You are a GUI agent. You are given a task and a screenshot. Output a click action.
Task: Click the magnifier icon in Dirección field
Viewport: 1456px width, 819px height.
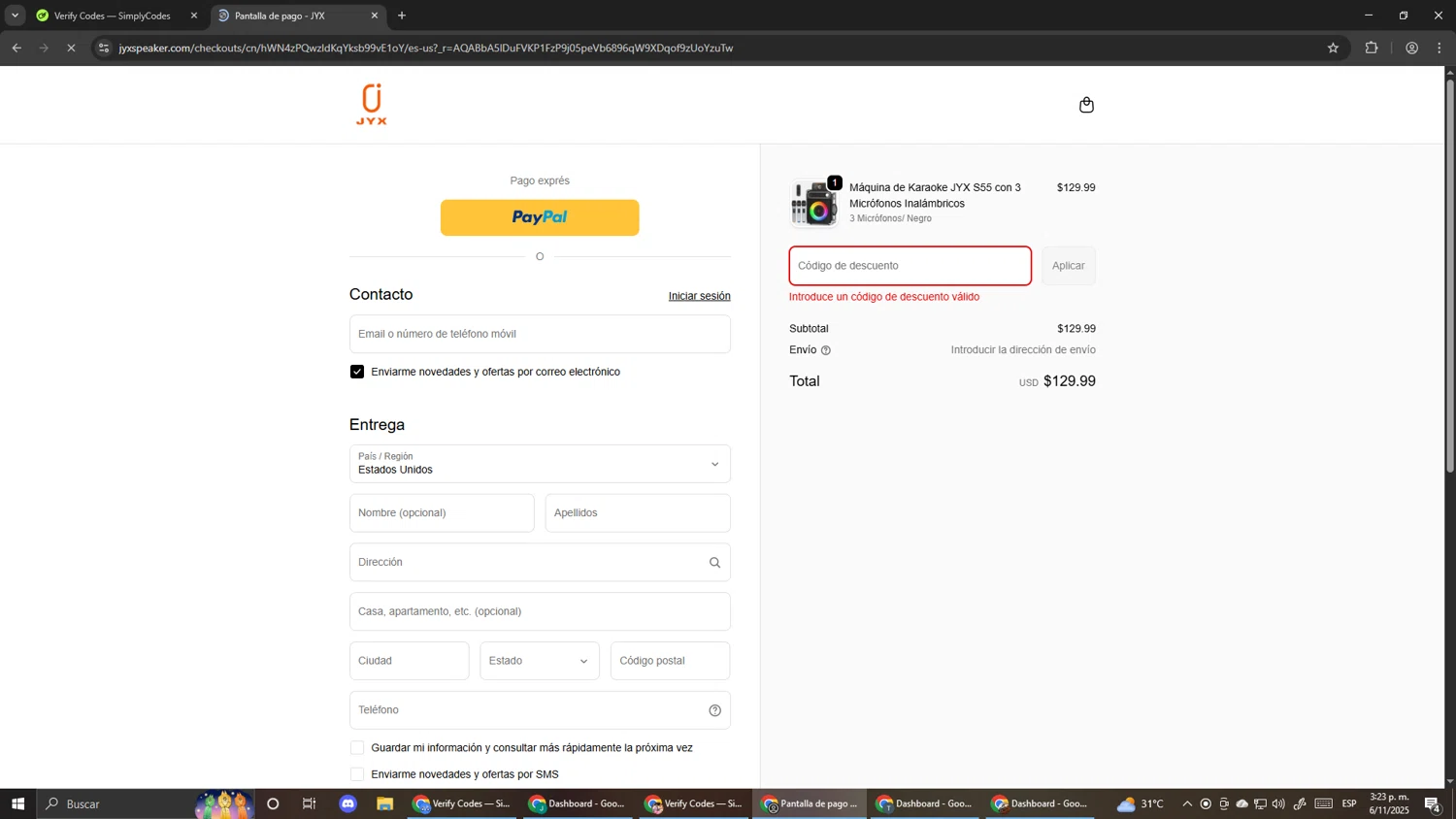pyautogui.click(x=714, y=563)
